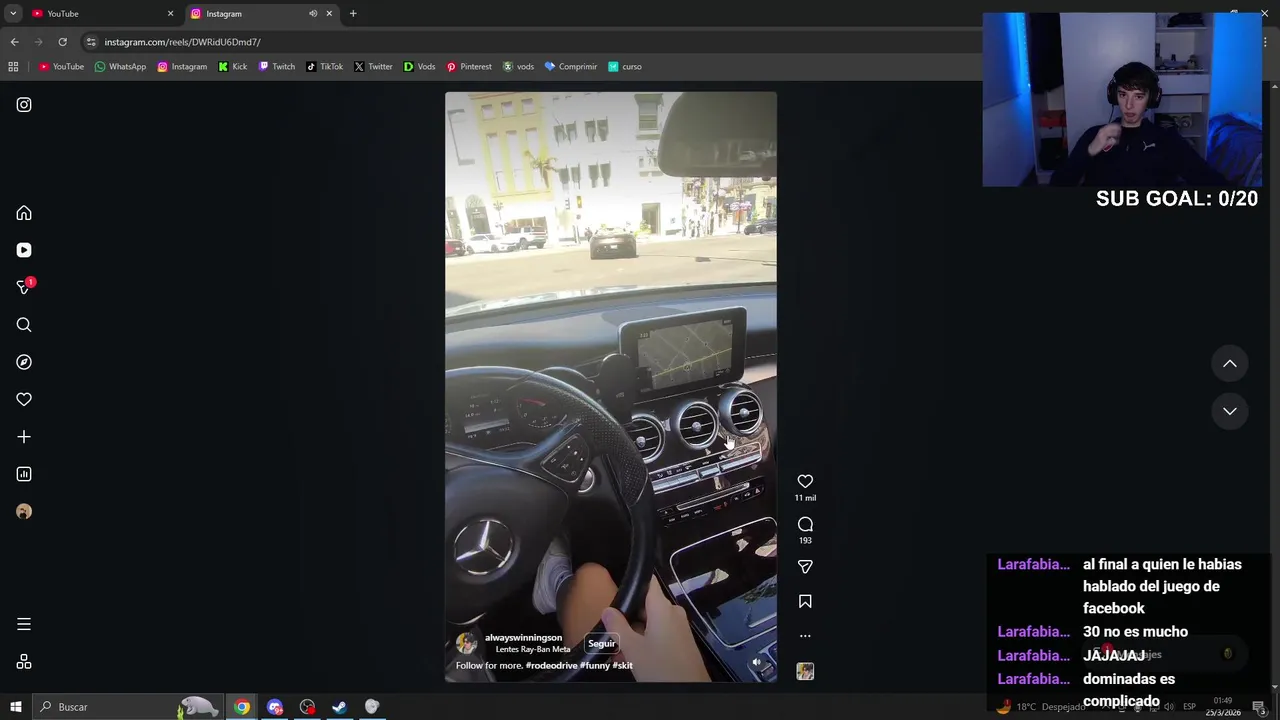The width and height of the screenshot is (1280, 720).
Task: Open the capitalized Vods bookmark
Action: tap(419, 67)
